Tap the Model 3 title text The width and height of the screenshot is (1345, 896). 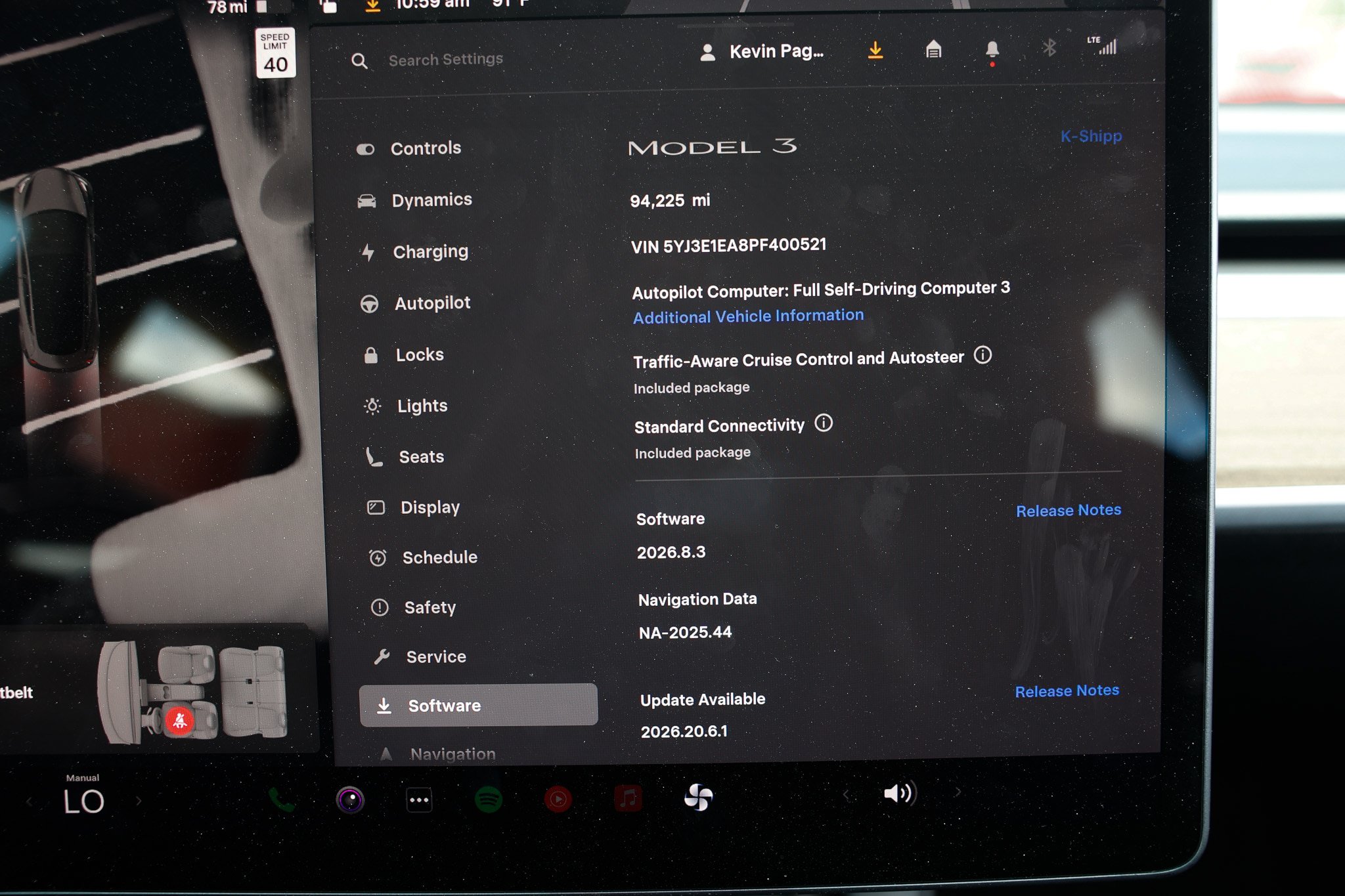tap(713, 147)
